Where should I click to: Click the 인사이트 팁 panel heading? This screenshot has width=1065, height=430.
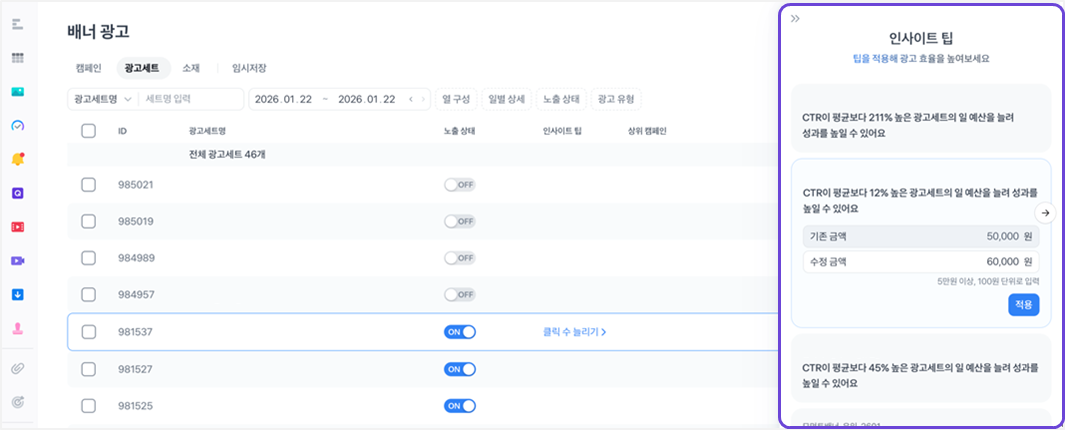[x=920, y=38]
